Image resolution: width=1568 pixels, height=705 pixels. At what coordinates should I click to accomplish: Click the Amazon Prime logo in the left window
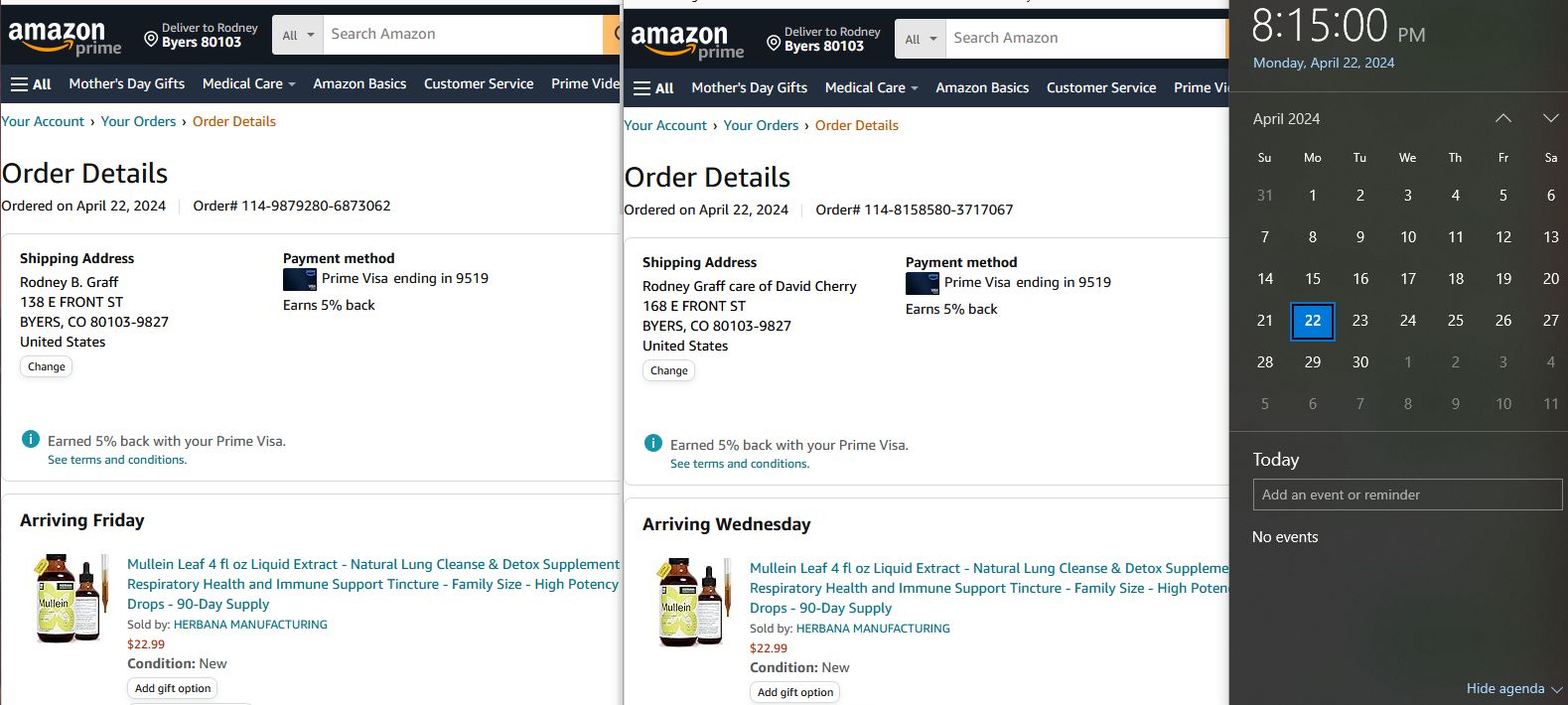click(65, 38)
